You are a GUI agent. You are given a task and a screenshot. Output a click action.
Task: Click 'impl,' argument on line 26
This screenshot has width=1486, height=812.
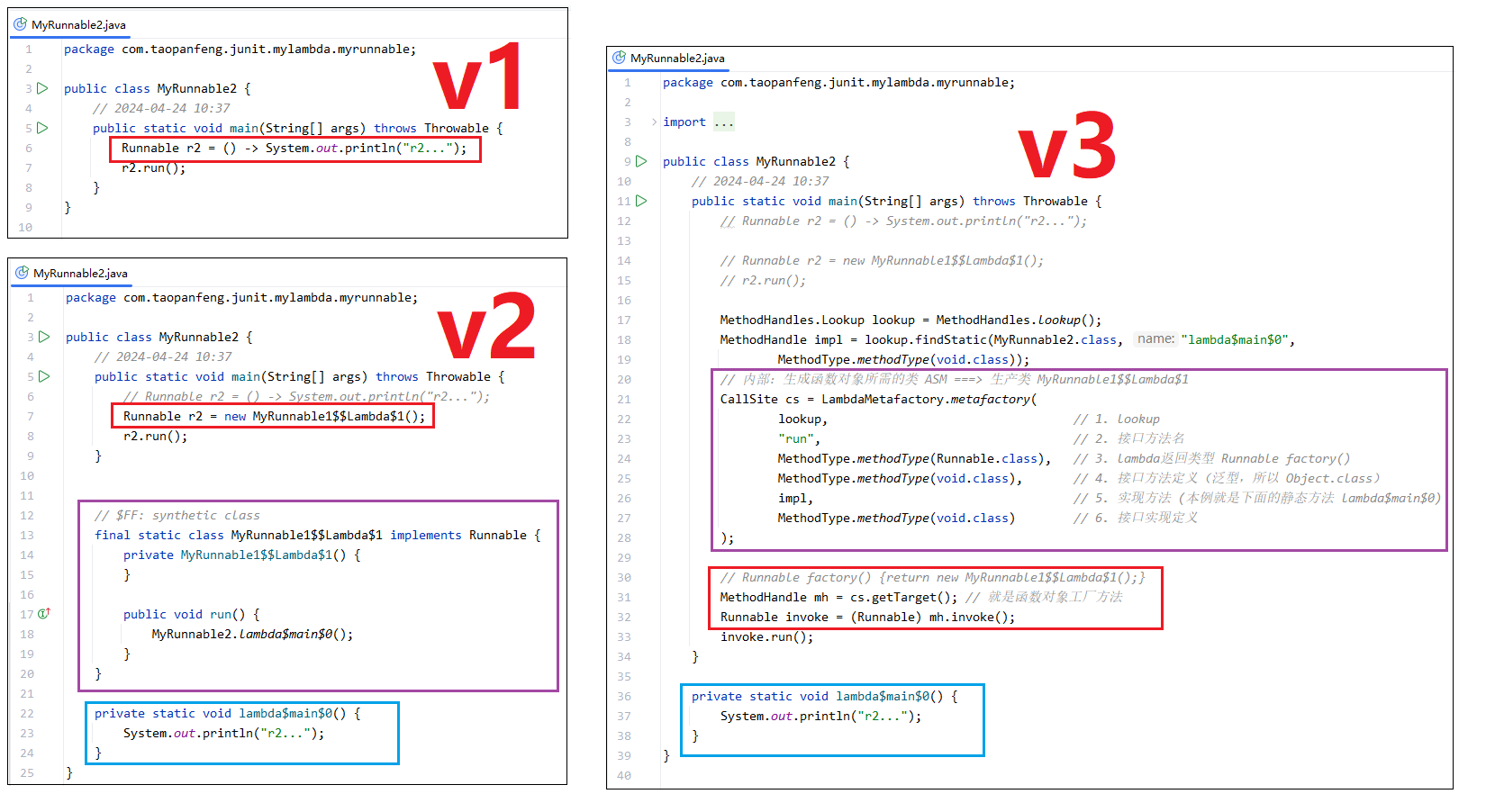click(795, 499)
